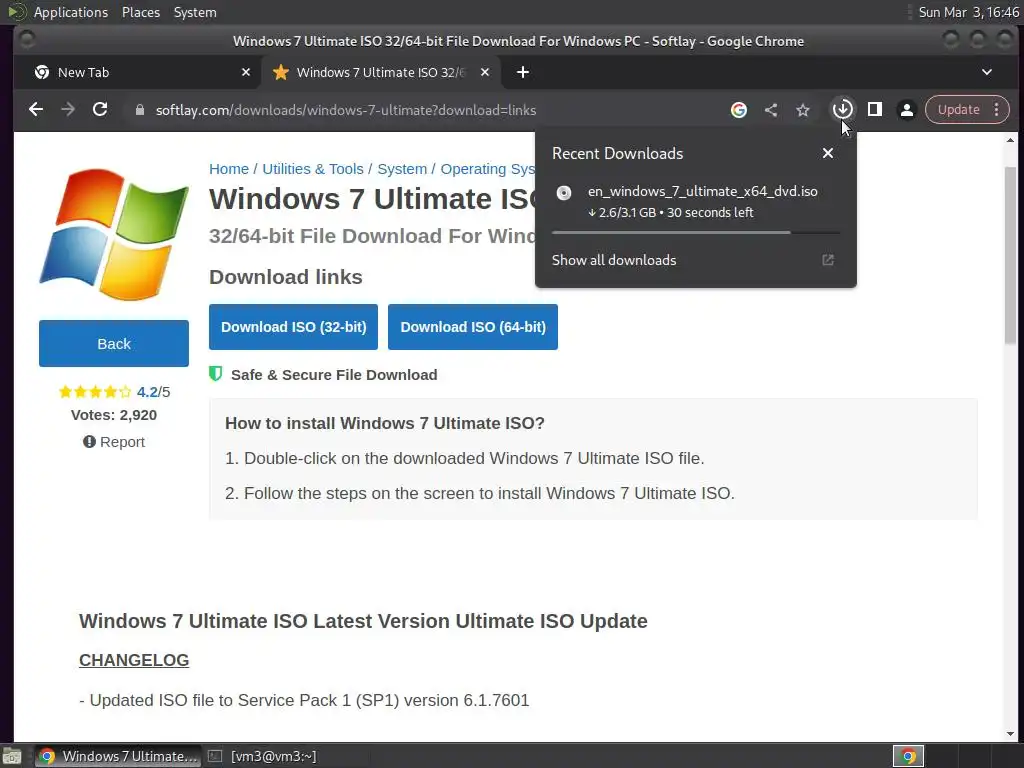
Task: Click the download progress bar
Action: [696, 232]
